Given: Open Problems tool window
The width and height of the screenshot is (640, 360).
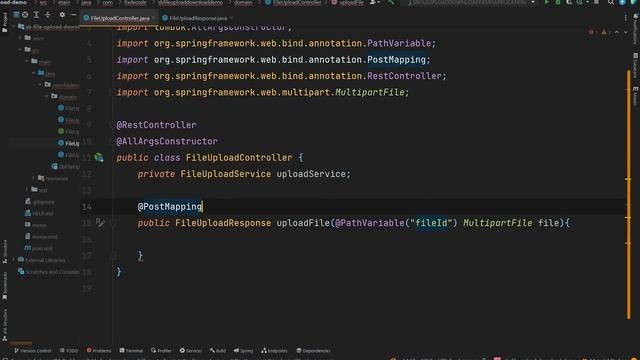Looking at the screenshot, I should click(98, 351).
